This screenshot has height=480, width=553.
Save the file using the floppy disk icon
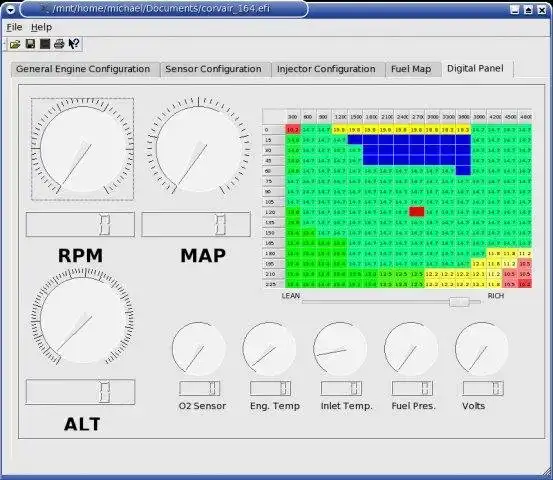[x=30, y=44]
